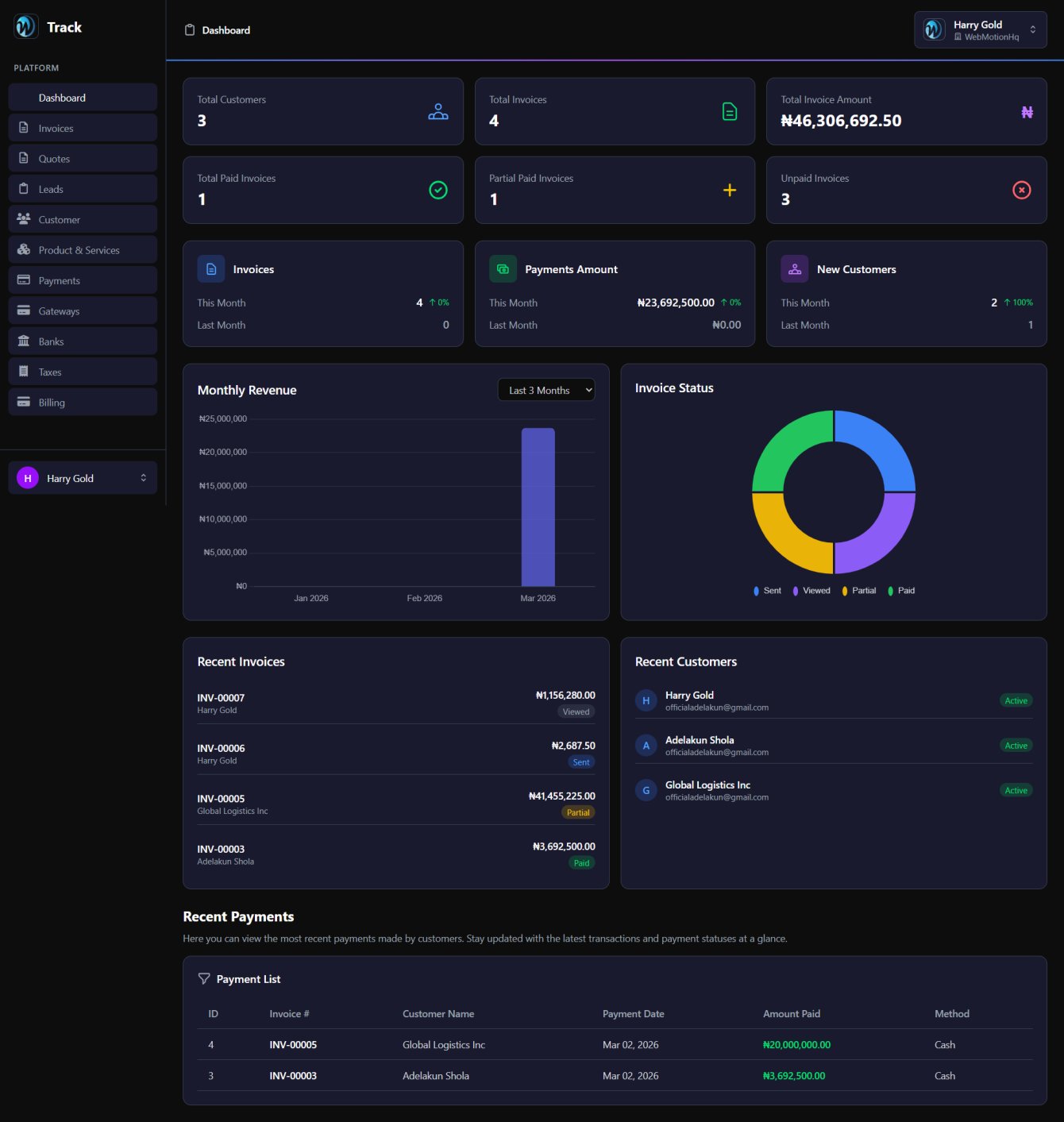The width and height of the screenshot is (1064, 1122).
Task: Toggle the Paid legend in the donut chart
Action: (901, 590)
